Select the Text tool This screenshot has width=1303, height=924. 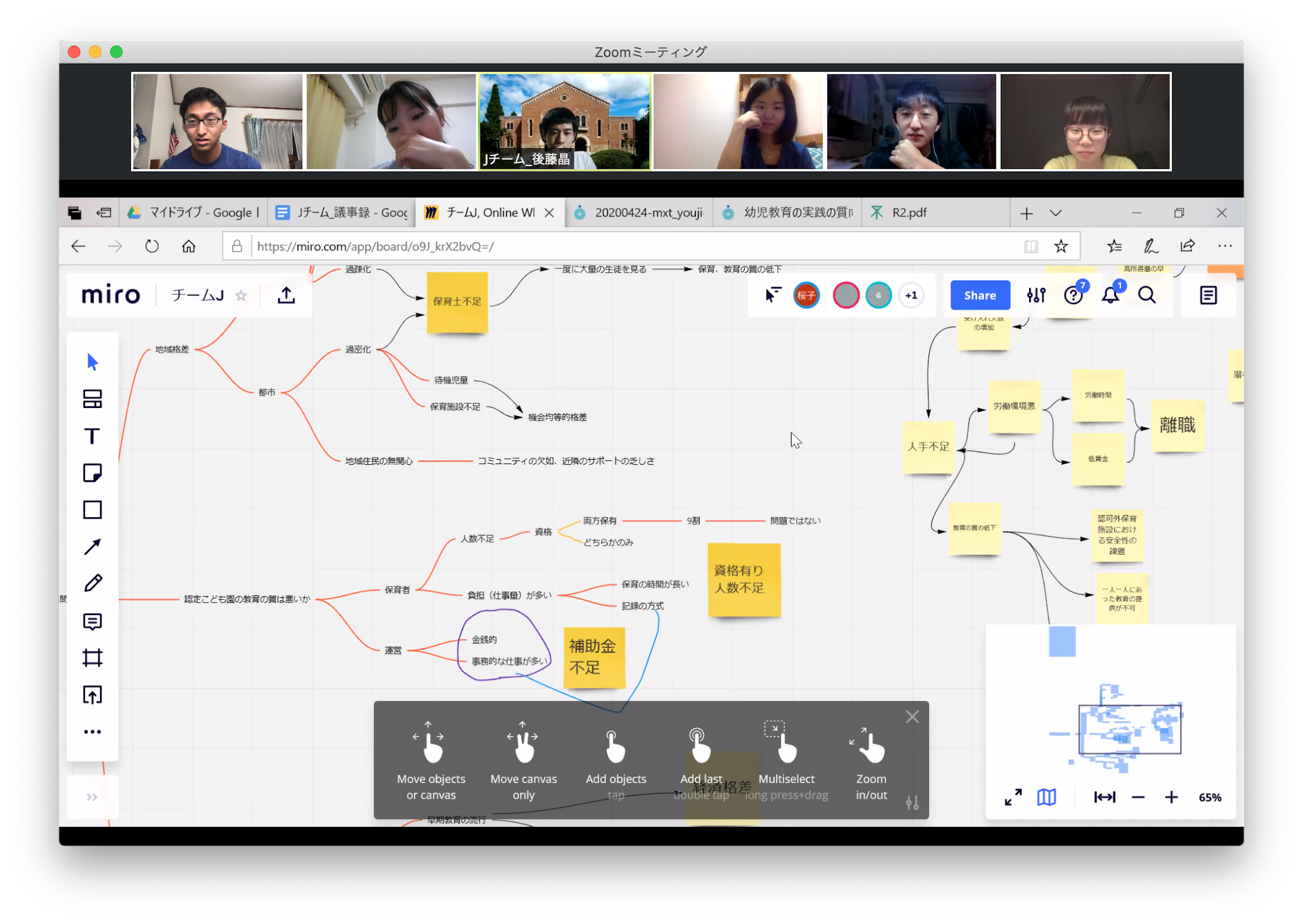pyautogui.click(x=92, y=436)
